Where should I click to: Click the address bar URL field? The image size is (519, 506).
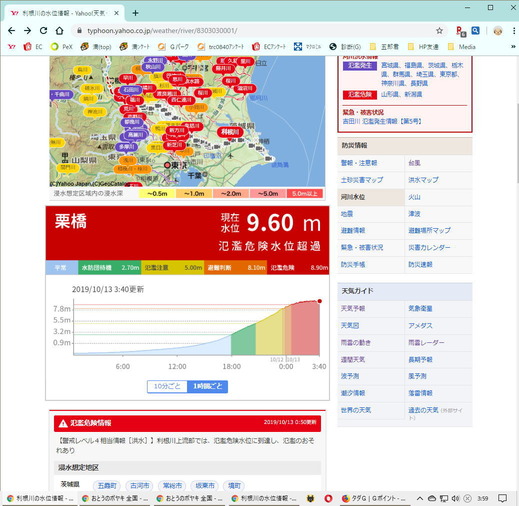click(x=253, y=31)
